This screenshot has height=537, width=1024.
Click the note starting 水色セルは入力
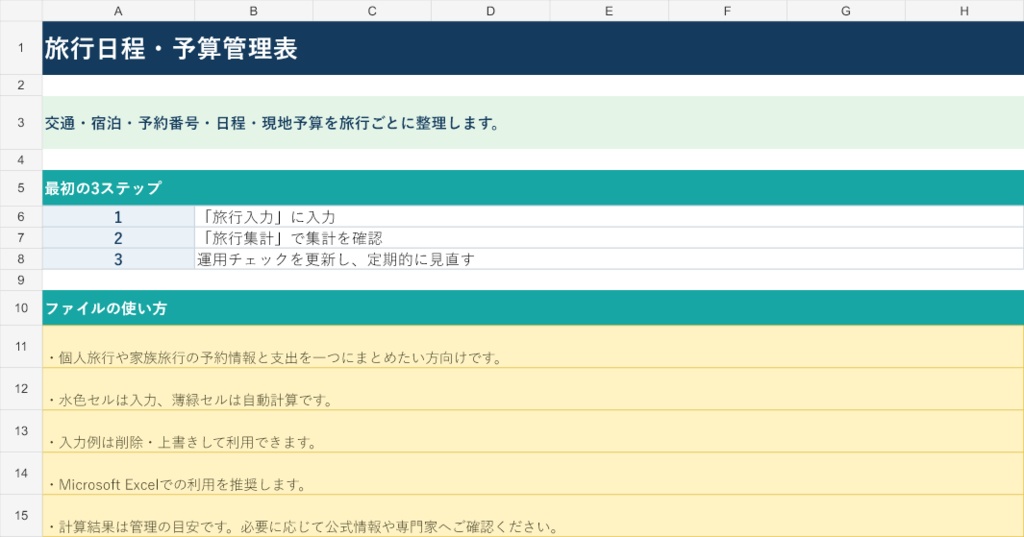(x=533, y=389)
